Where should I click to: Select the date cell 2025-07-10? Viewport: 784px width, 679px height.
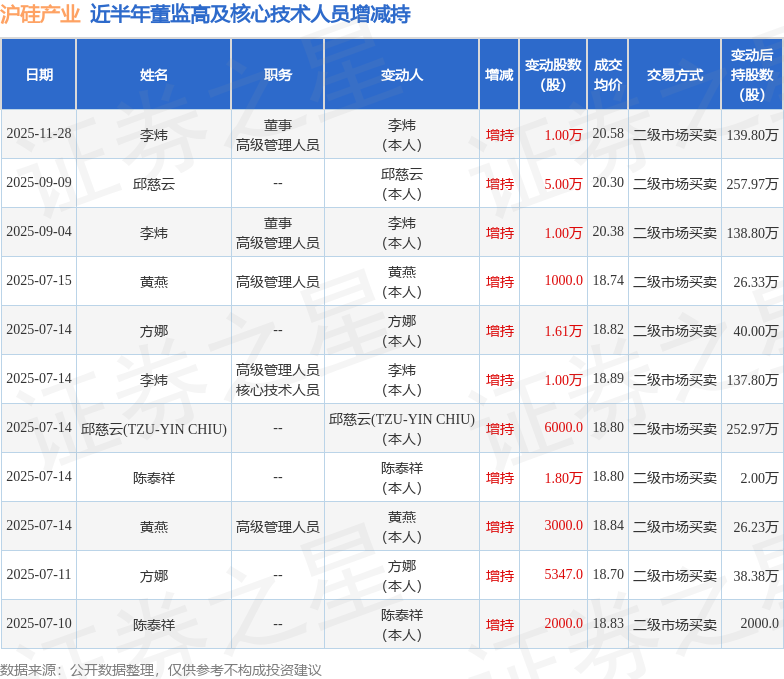click(39, 624)
